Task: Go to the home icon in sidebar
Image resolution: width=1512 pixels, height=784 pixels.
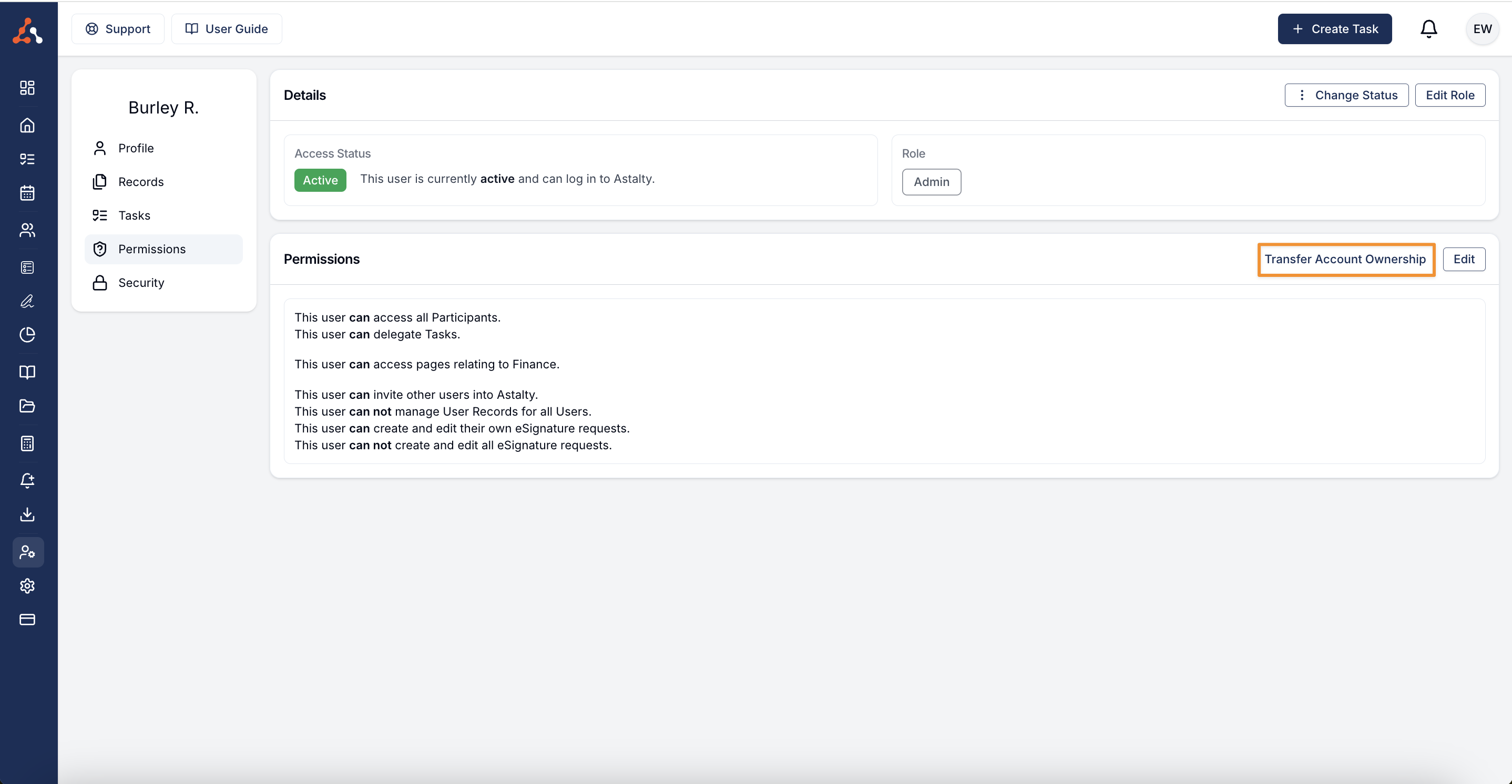Action: click(27, 125)
